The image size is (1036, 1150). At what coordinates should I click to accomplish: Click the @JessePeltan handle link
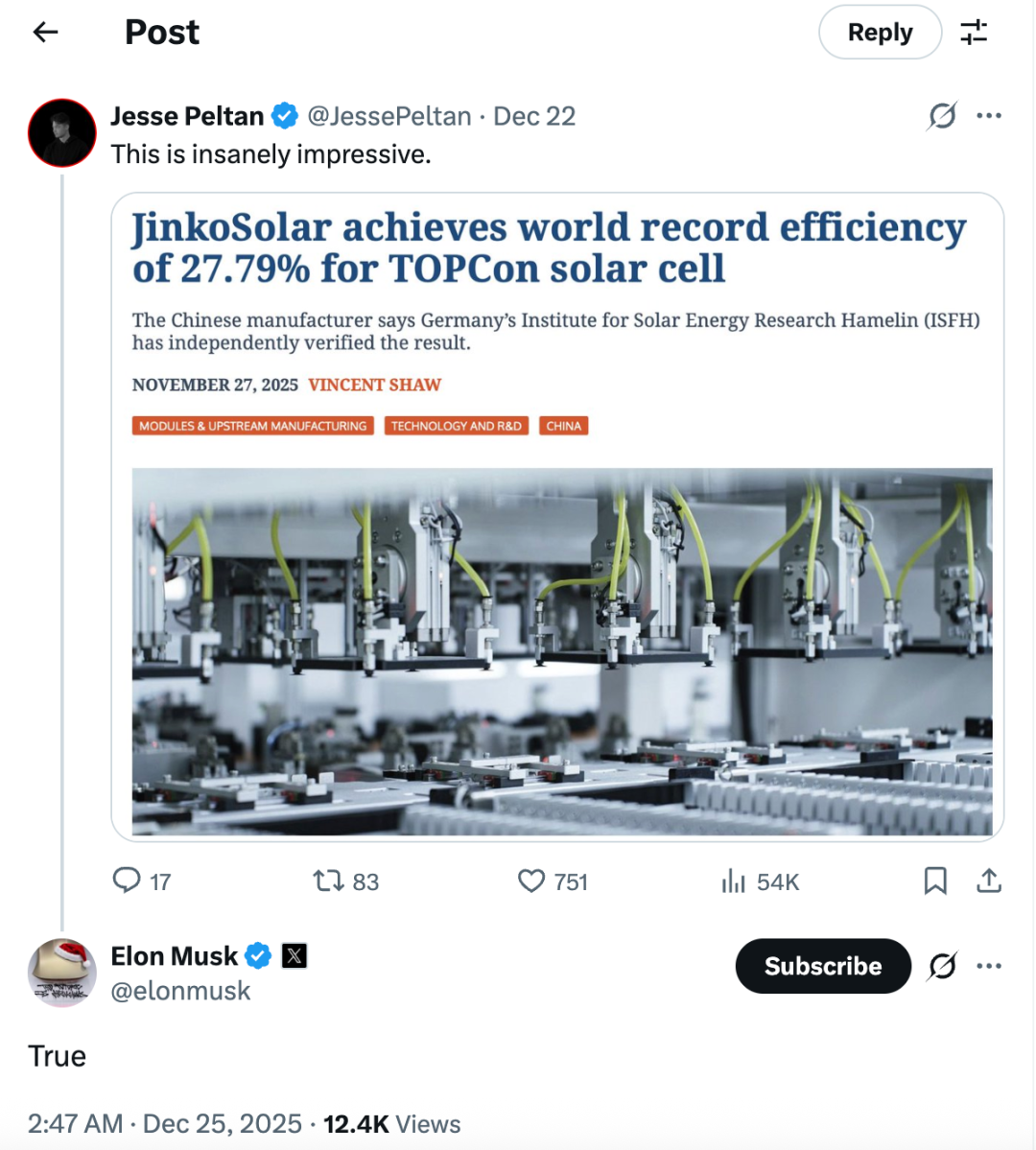389,116
